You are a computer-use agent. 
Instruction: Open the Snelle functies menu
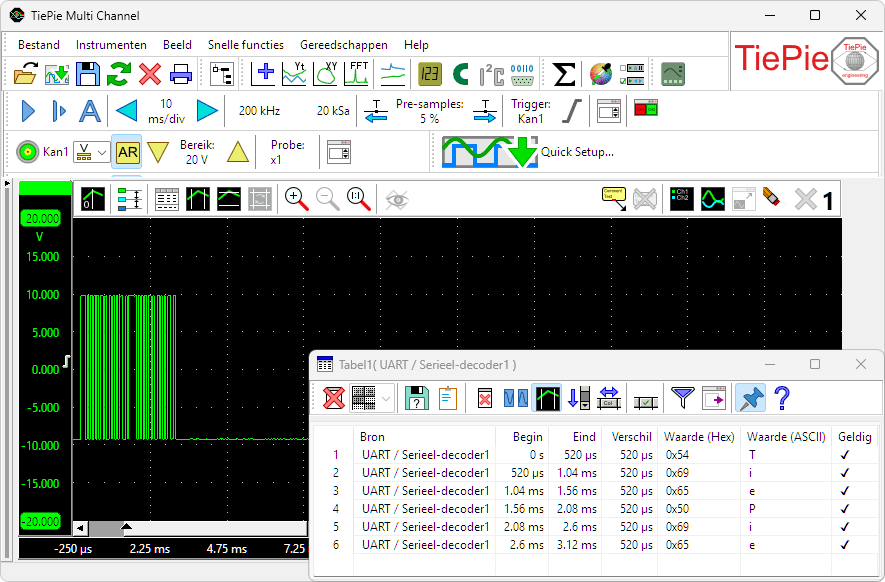coord(246,45)
